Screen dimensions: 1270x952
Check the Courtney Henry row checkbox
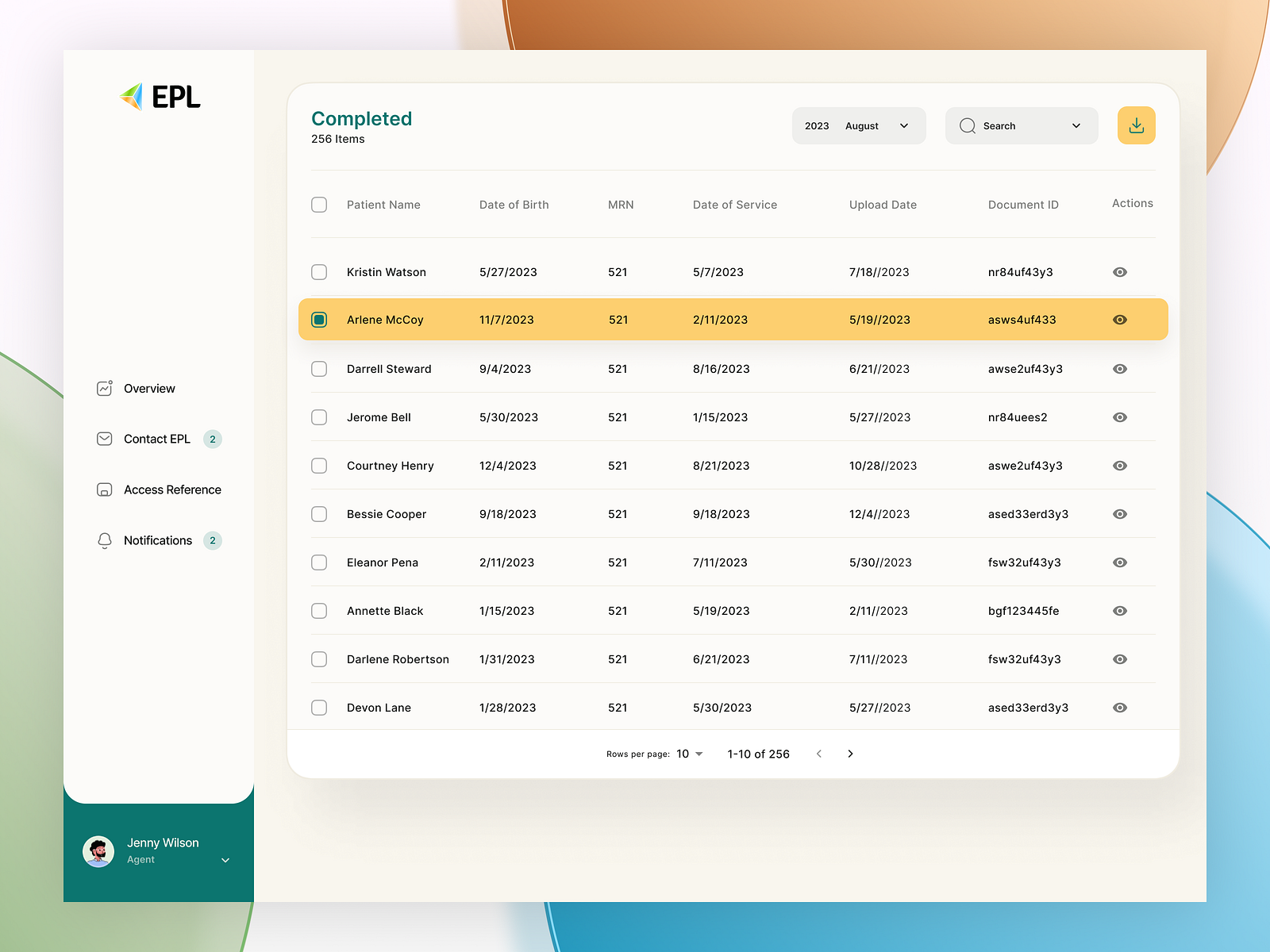(319, 466)
